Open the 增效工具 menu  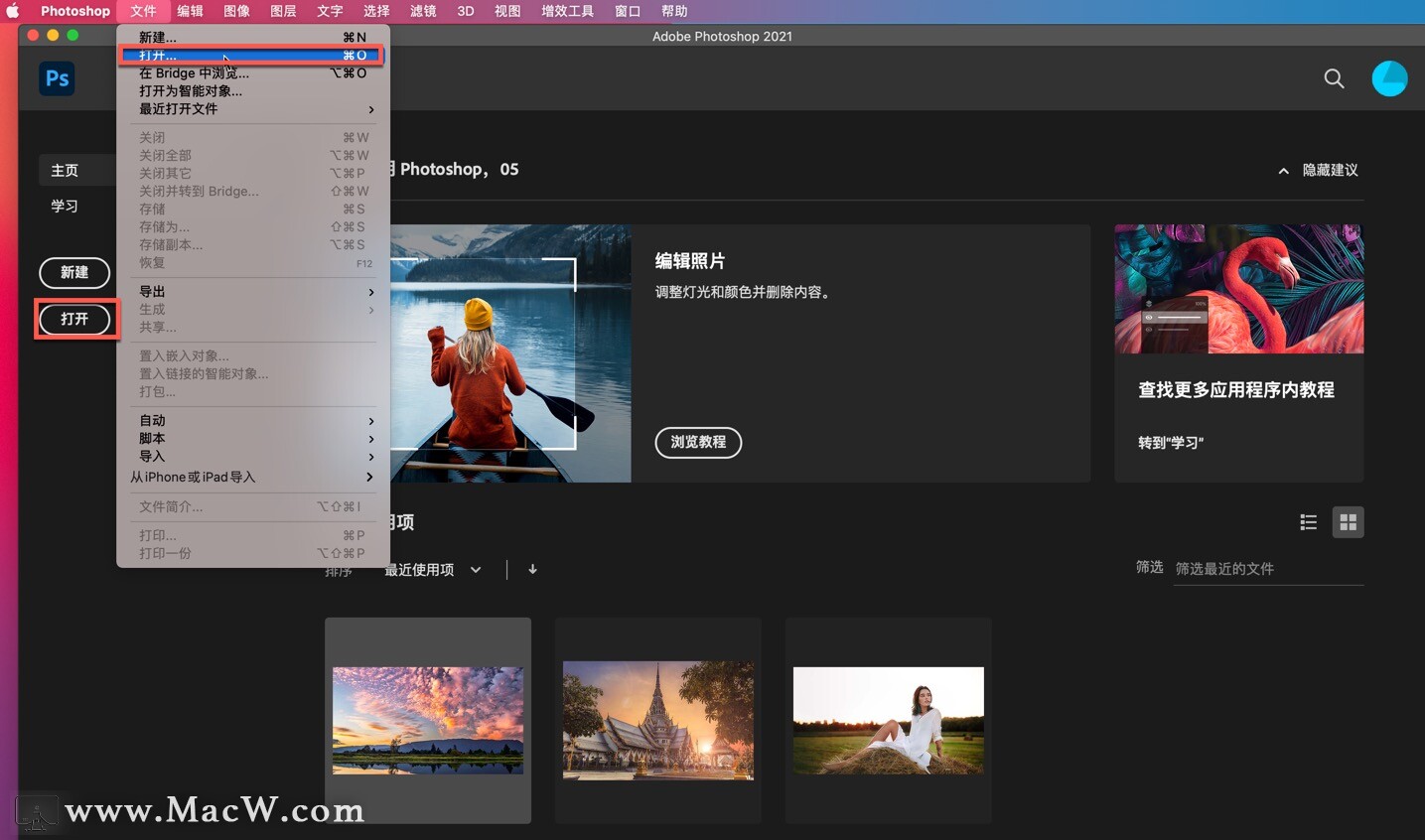click(x=567, y=11)
